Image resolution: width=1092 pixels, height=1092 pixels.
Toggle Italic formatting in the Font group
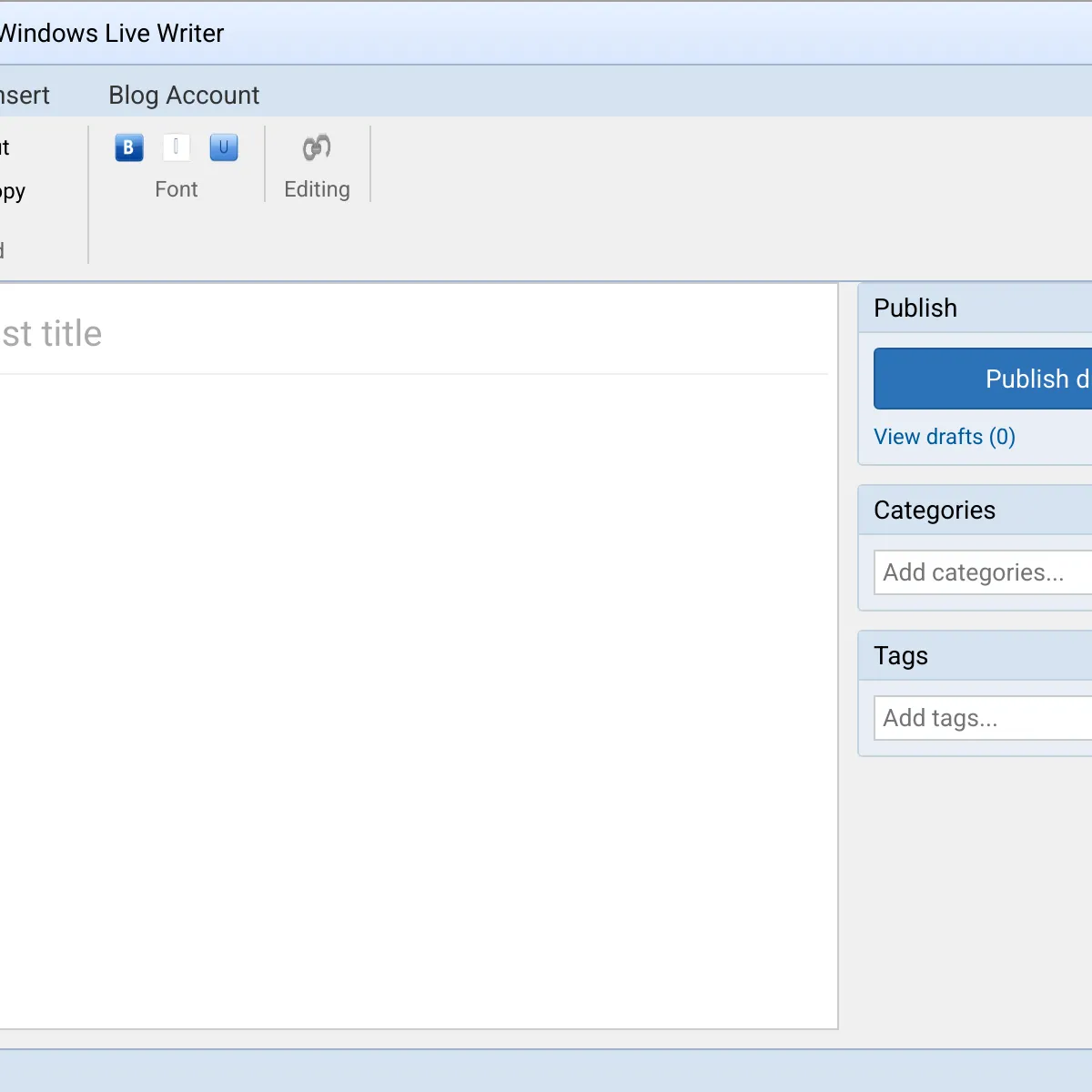pos(177,147)
